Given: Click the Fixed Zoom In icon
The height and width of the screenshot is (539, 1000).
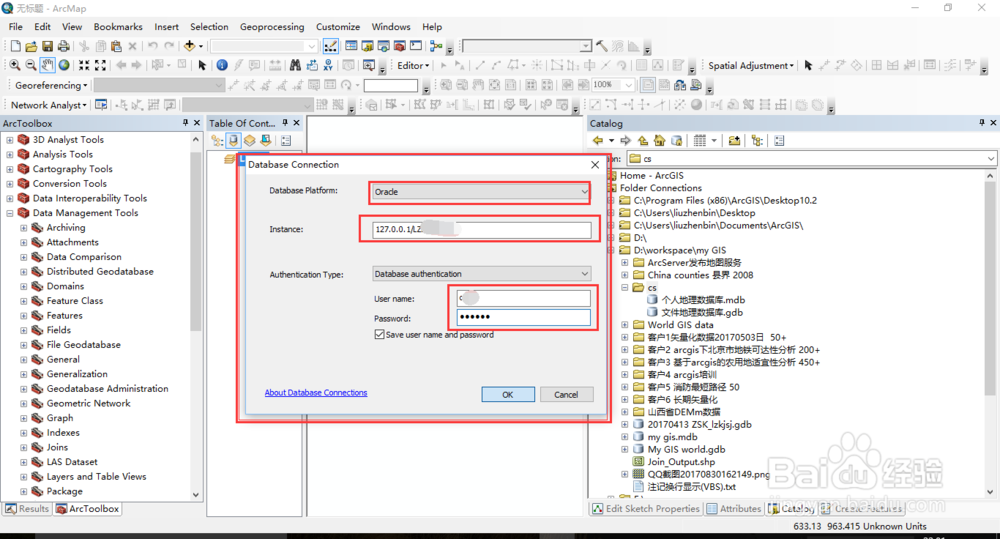Looking at the screenshot, I should pyautogui.click(x=84, y=65).
